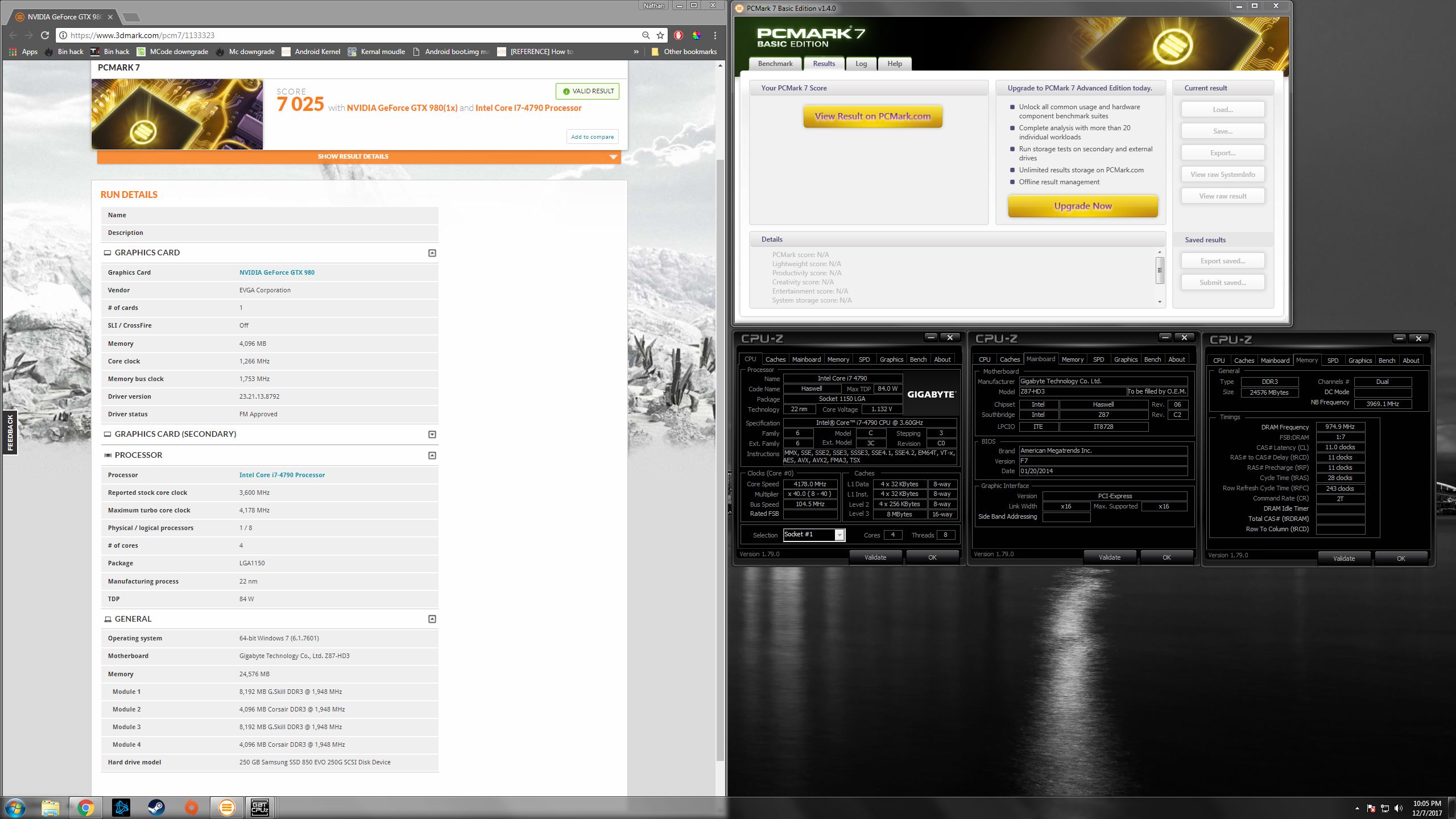This screenshot has width=1456, height=819.
Task: Click the VALID RESULT badge
Action: [588, 91]
